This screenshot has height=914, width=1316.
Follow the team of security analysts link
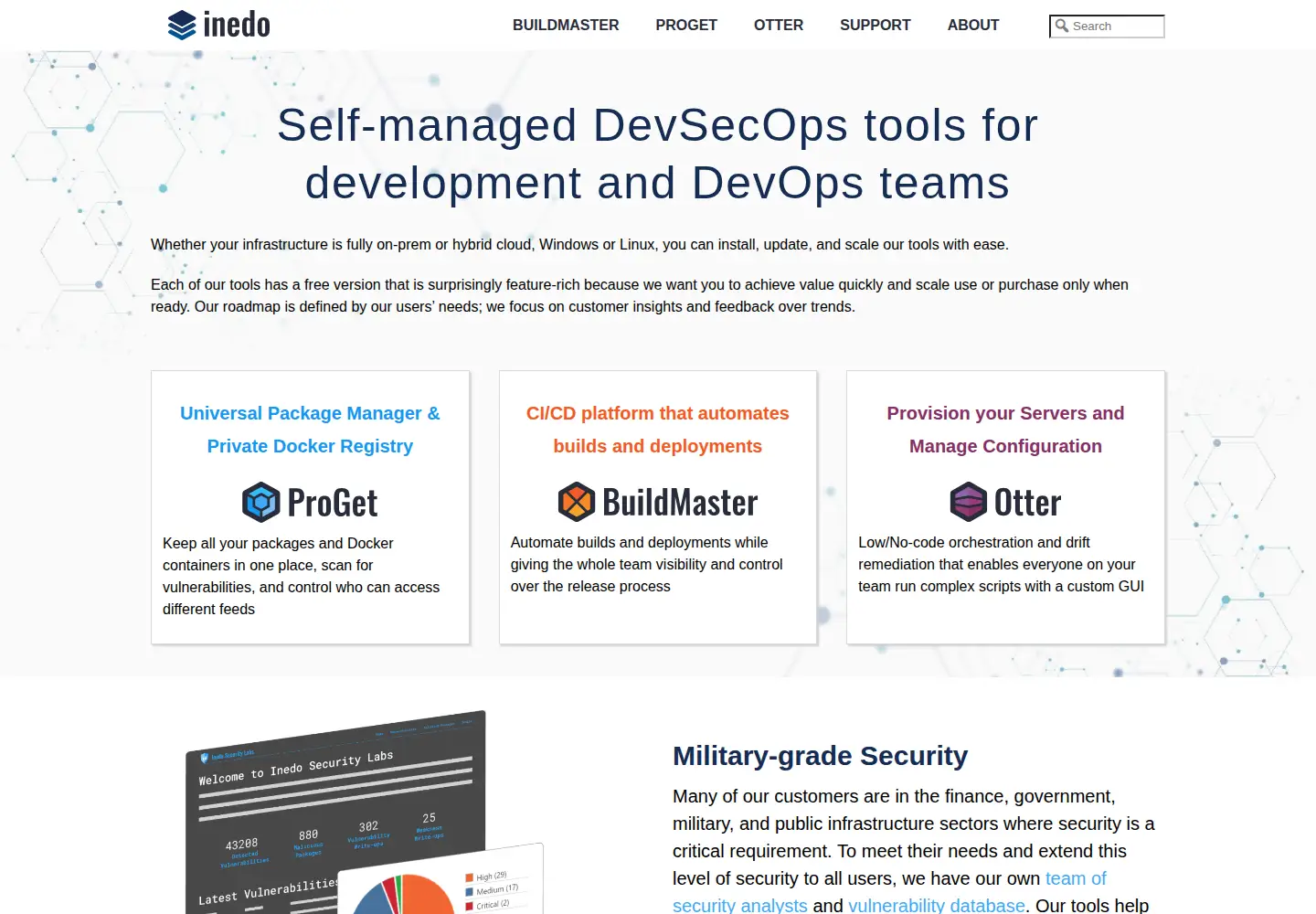pos(889,892)
